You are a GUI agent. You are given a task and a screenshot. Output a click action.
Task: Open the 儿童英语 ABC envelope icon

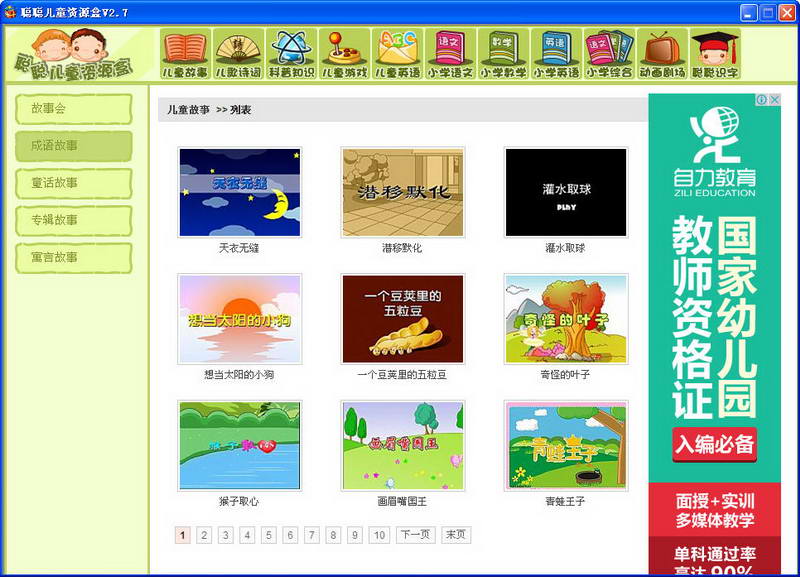pos(397,54)
